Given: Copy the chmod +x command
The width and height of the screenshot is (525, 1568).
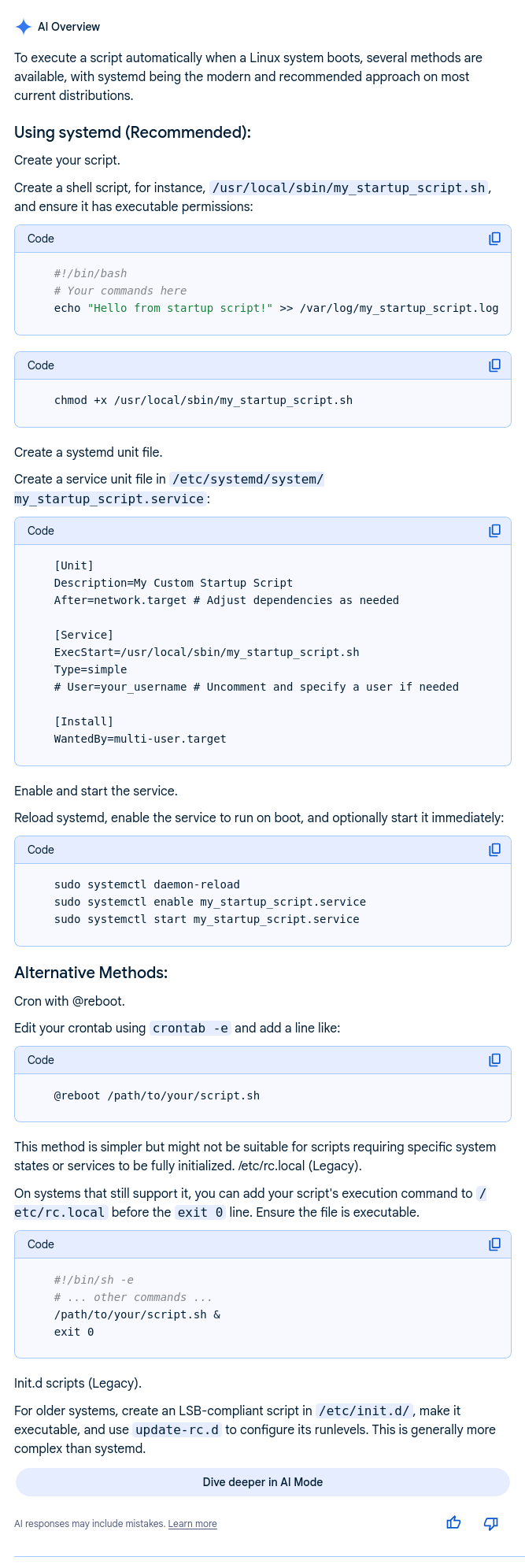Looking at the screenshot, I should [x=494, y=365].
